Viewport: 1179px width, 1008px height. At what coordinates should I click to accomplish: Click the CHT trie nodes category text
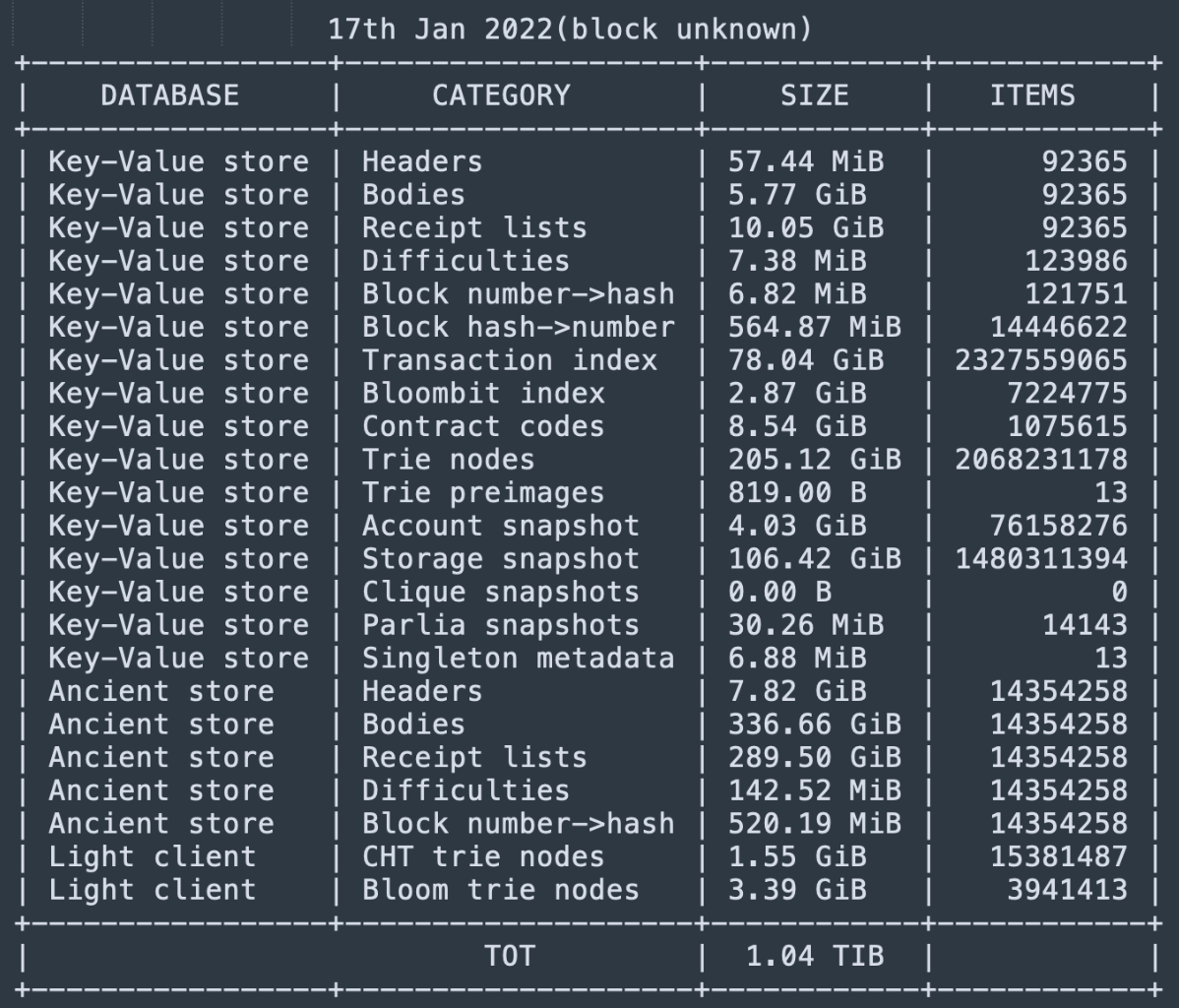[482, 856]
